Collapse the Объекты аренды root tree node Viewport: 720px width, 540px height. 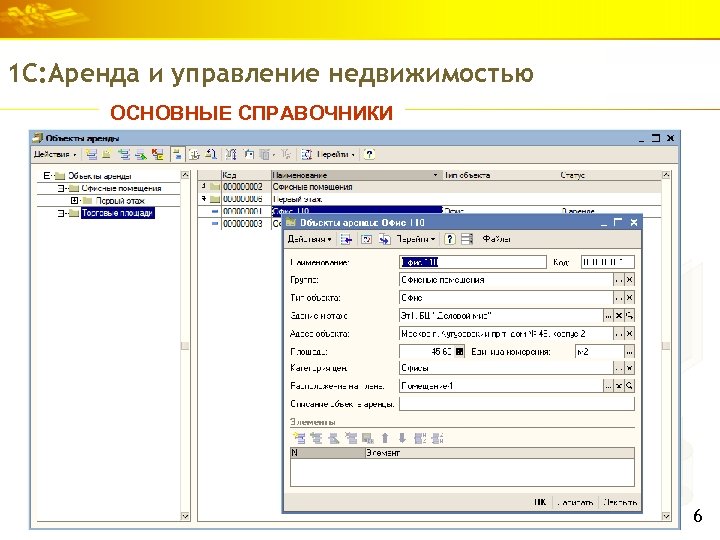point(46,175)
